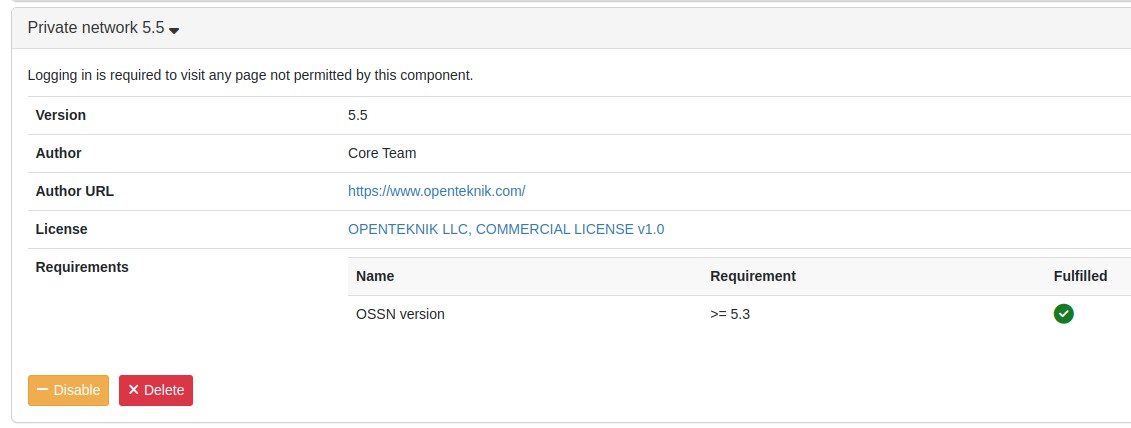1131x428 pixels.
Task: Collapse panel using the caret arrow
Action: pyautogui.click(x=174, y=30)
